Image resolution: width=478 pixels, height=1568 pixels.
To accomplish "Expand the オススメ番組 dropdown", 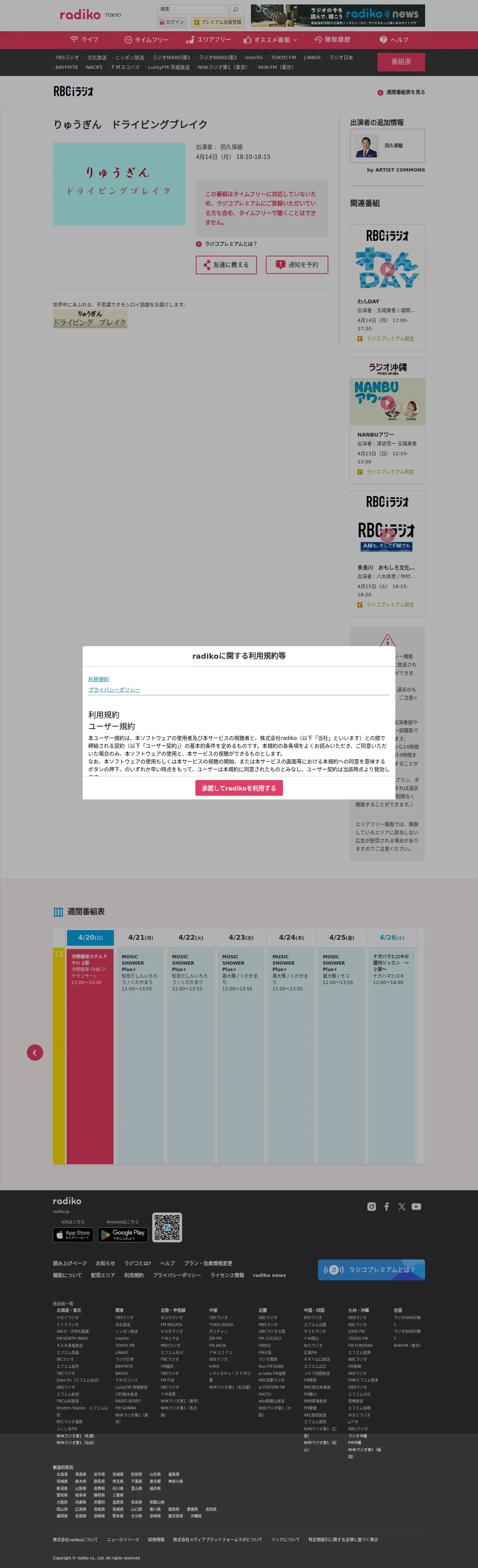I will pyautogui.click(x=270, y=39).
